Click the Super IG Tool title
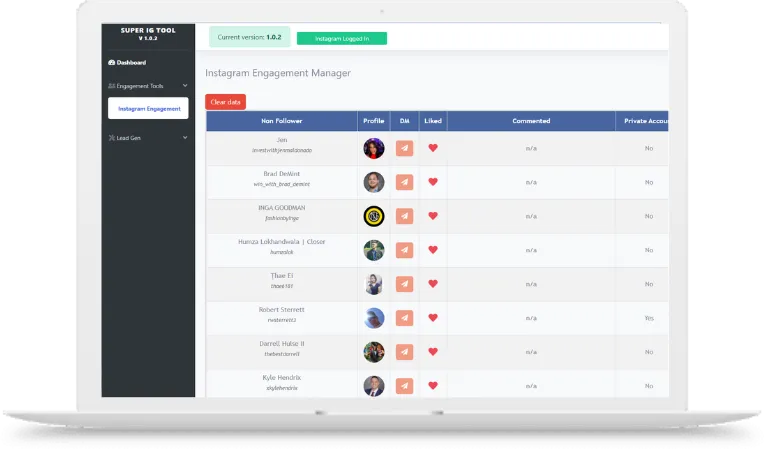 point(148,30)
